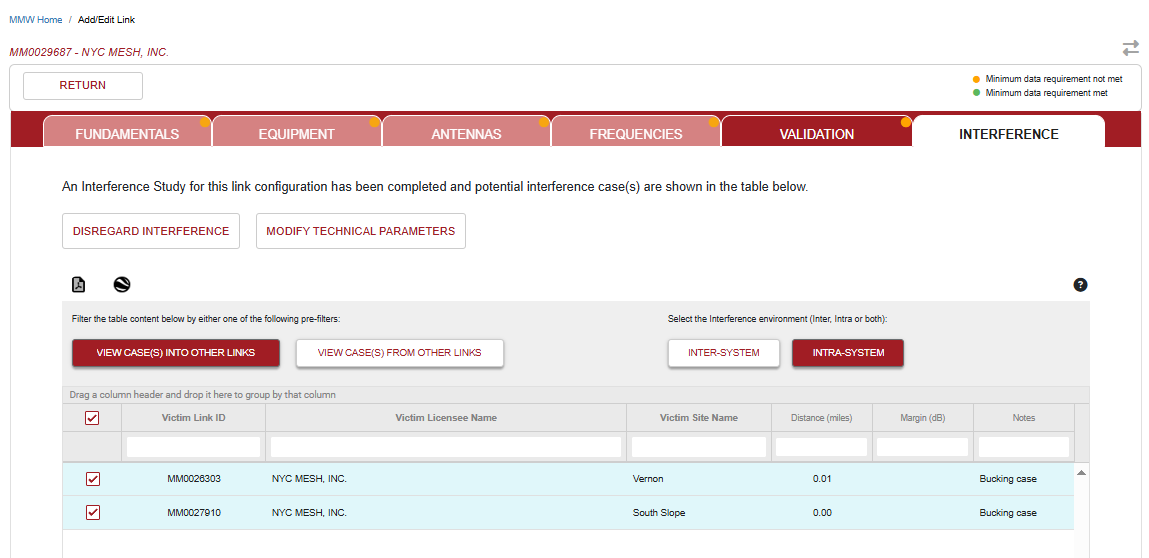The image size is (1149, 558).
Task: Select the Frequencies tab
Action: pos(635,134)
